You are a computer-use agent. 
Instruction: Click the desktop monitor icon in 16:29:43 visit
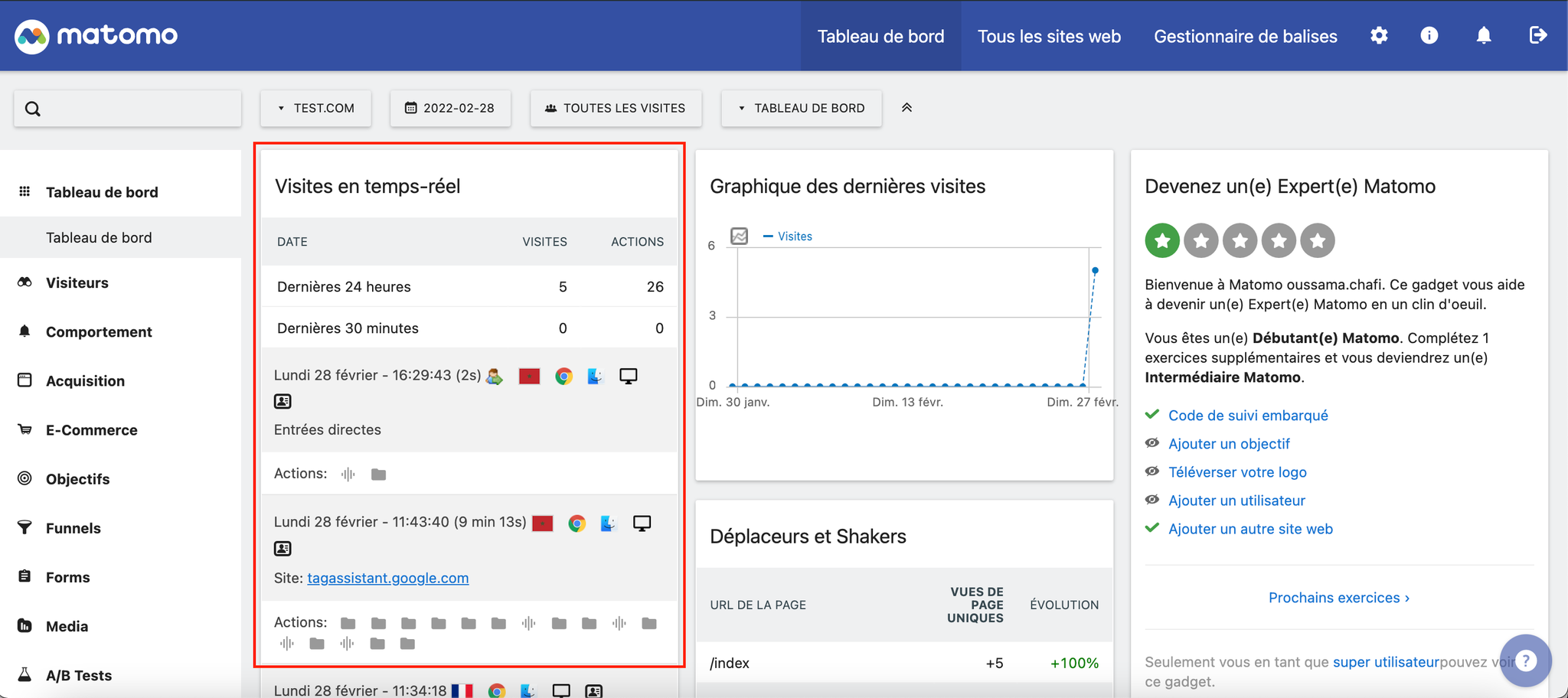tap(629, 376)
